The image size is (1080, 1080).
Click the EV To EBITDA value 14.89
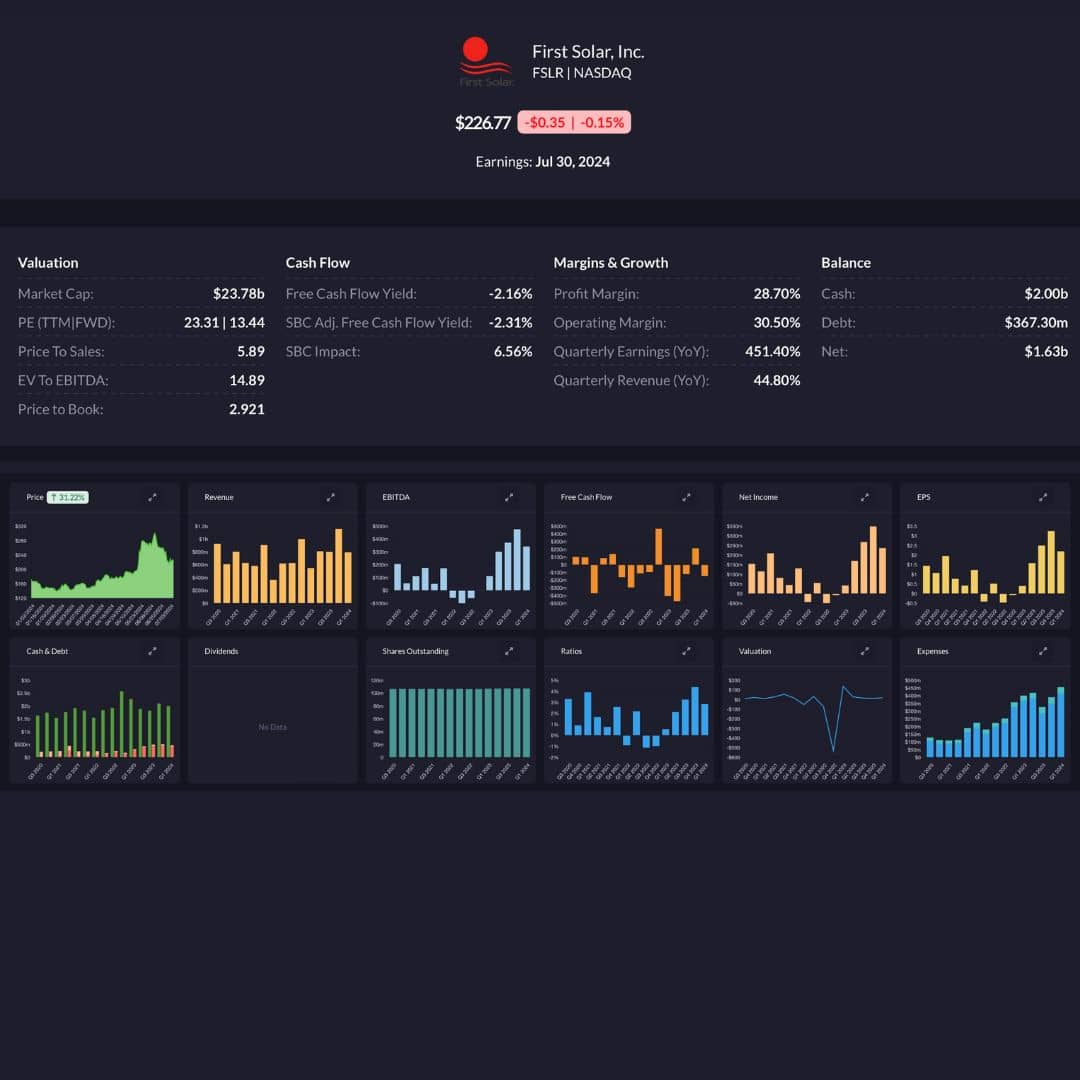(247, 380)
